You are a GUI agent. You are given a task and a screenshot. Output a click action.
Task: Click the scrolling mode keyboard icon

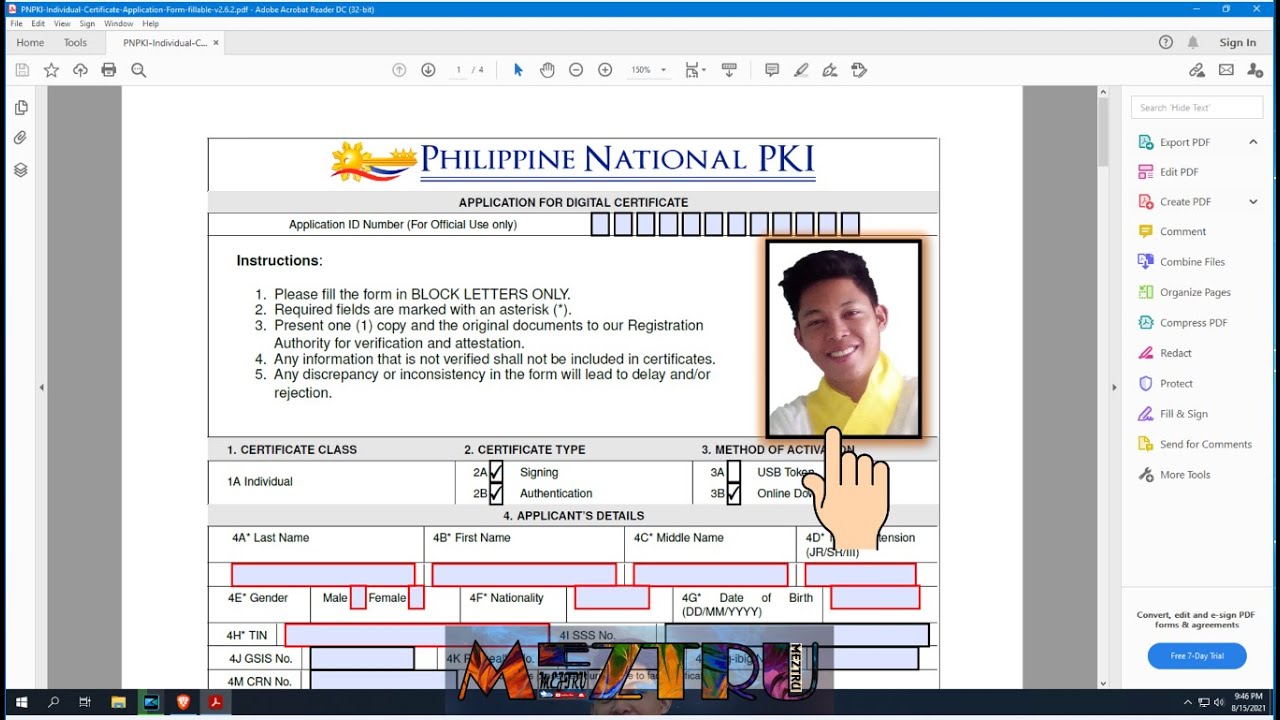coord(729,70)
